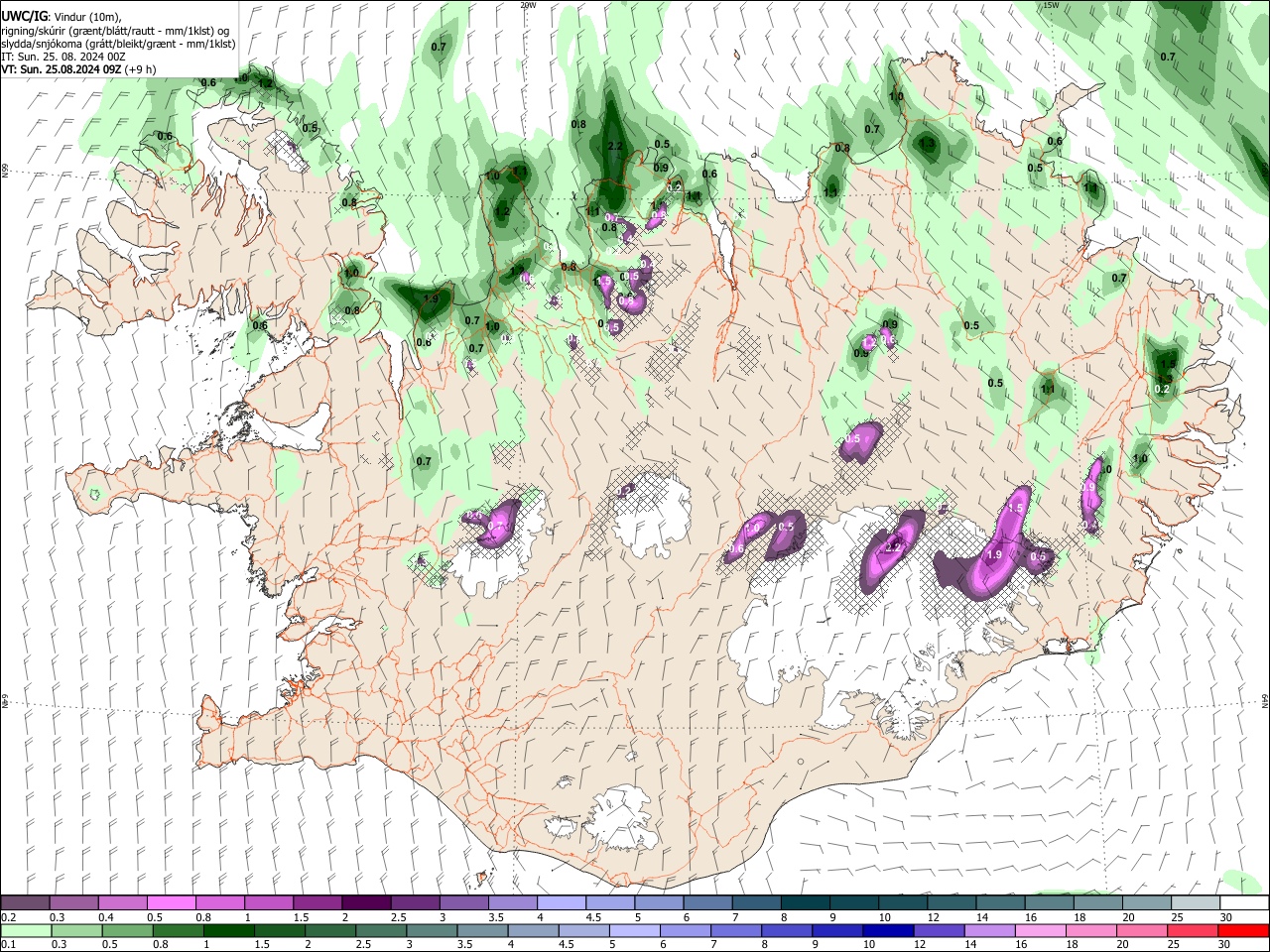Screen dimensions: 1270x952
Task: Click the 'slydda/snjókoma (grátt/bleikt/grænt - mm/1klst)' legend line
Action: click(x=118, y=44)
